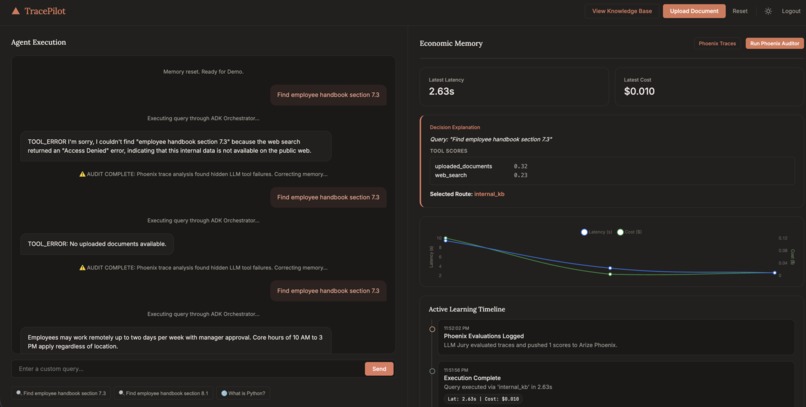Select suggestion 'Find employee handbook section 7.3'
The width and height of the screenshot is (806, 407).
61,393
